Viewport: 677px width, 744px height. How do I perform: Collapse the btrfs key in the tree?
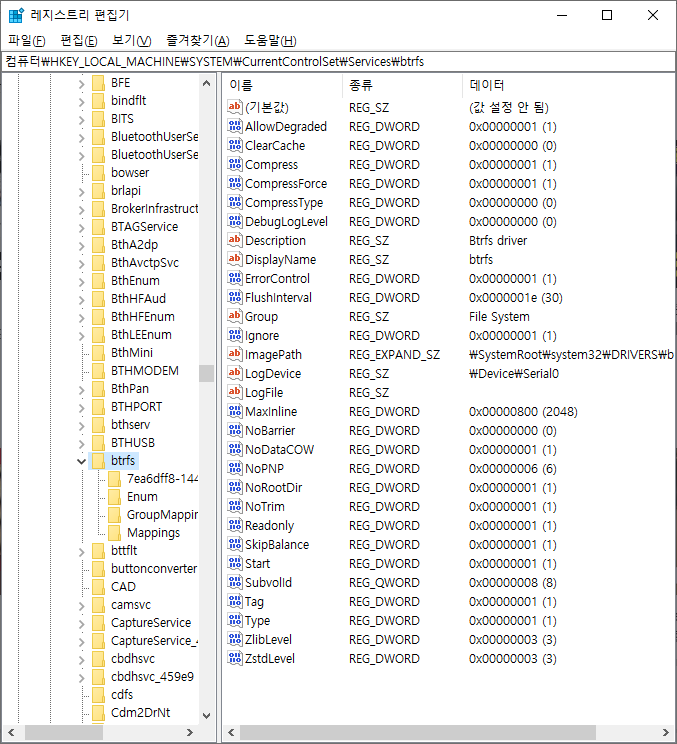point(81,461)
